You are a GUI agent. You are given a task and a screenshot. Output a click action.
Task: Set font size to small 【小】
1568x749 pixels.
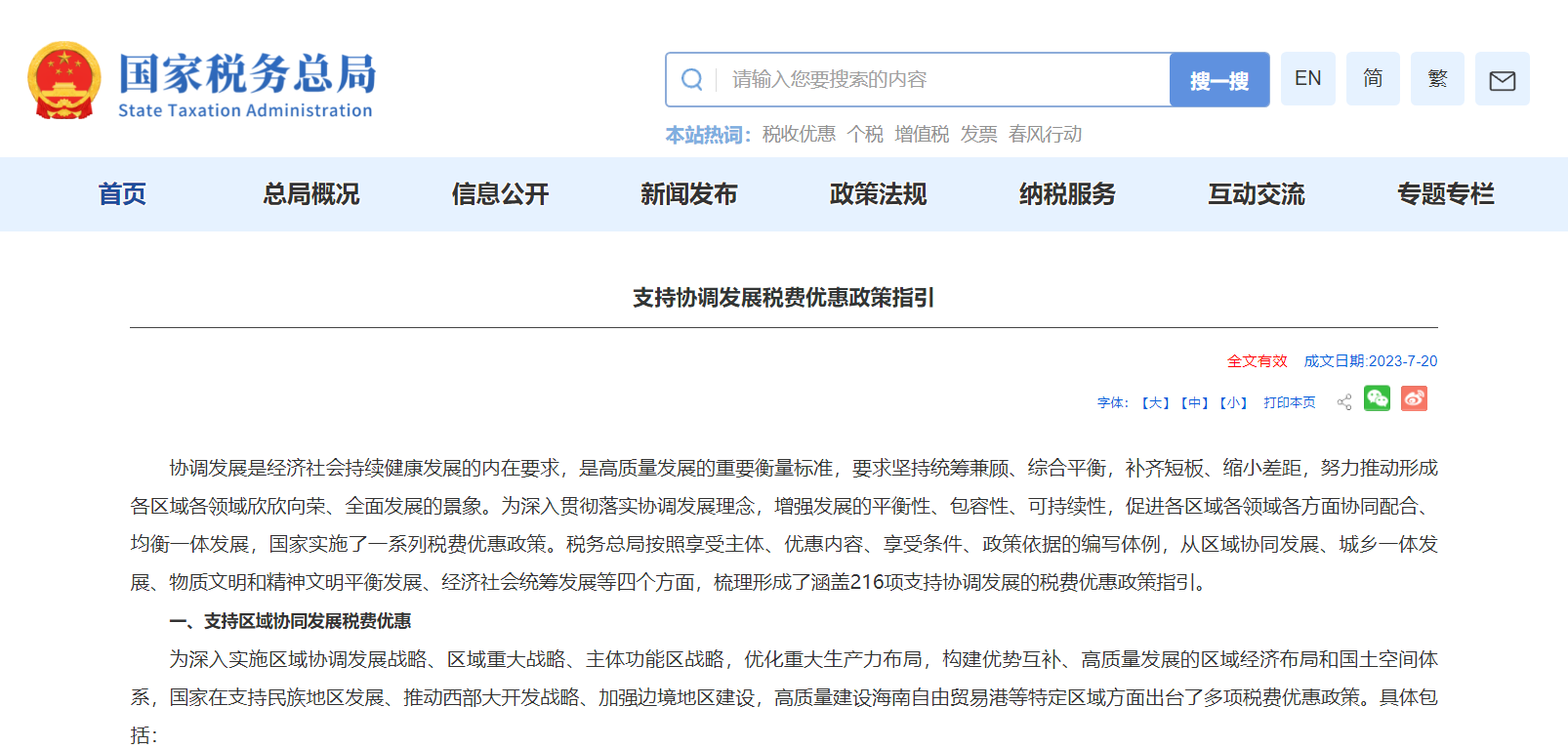click(1234, 402)
